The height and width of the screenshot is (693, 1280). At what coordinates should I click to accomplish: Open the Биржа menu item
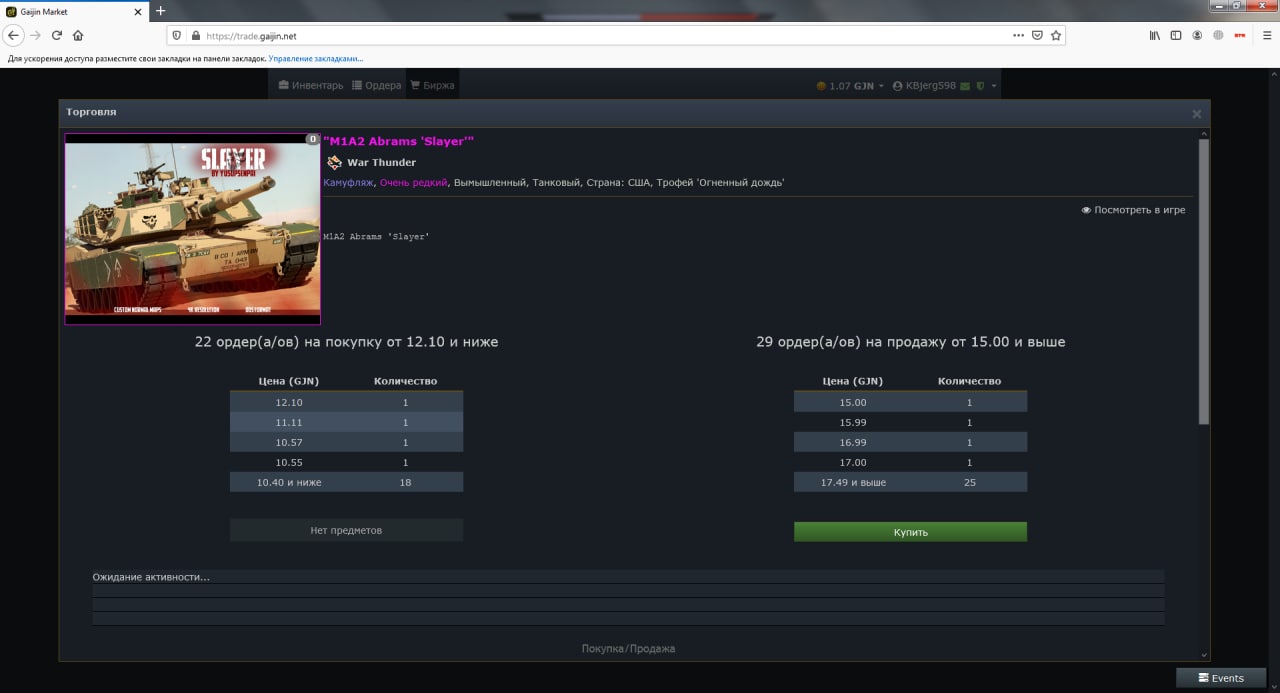click(x=432, y=85)
